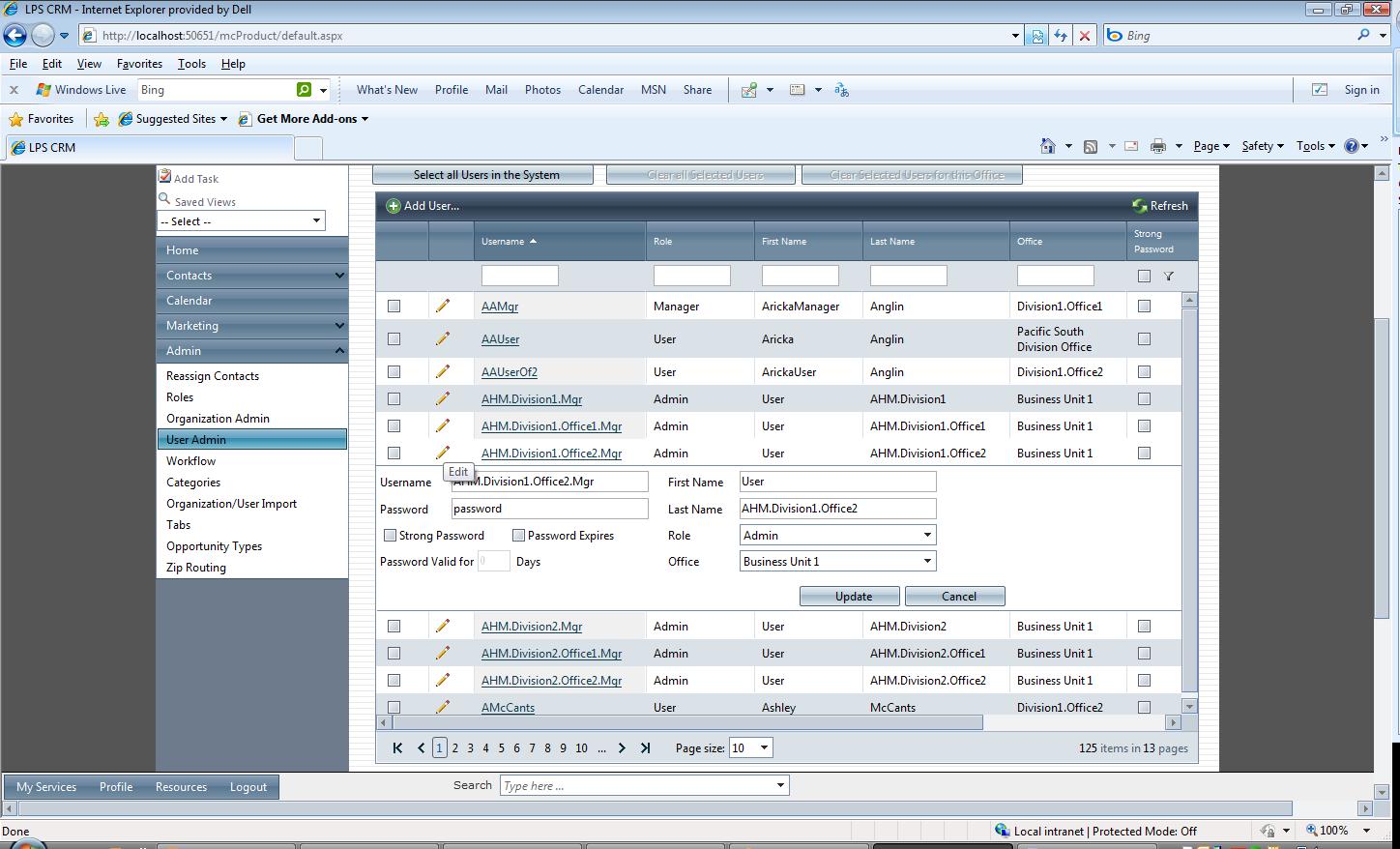
Task: Click the Username filter text field
Action: [519, 276]
